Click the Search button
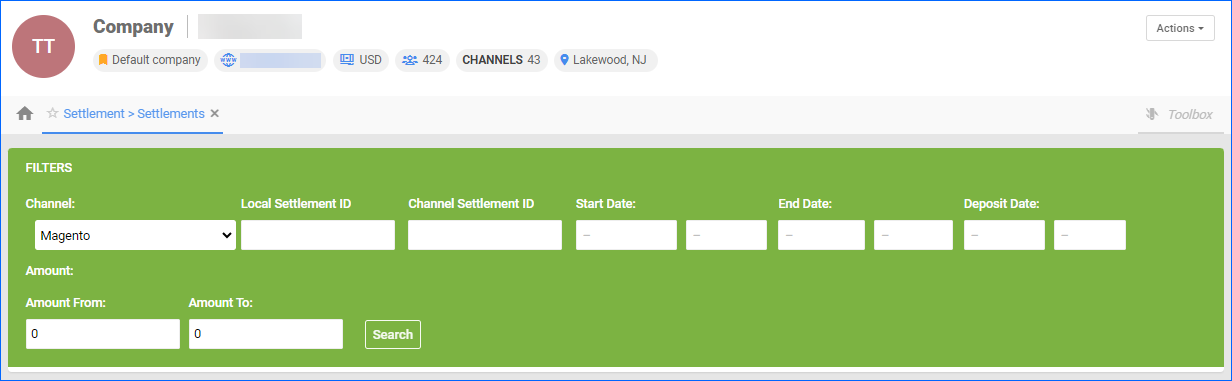The height and width of the screenshot is (381, 1232). click(x=393, y=335)
